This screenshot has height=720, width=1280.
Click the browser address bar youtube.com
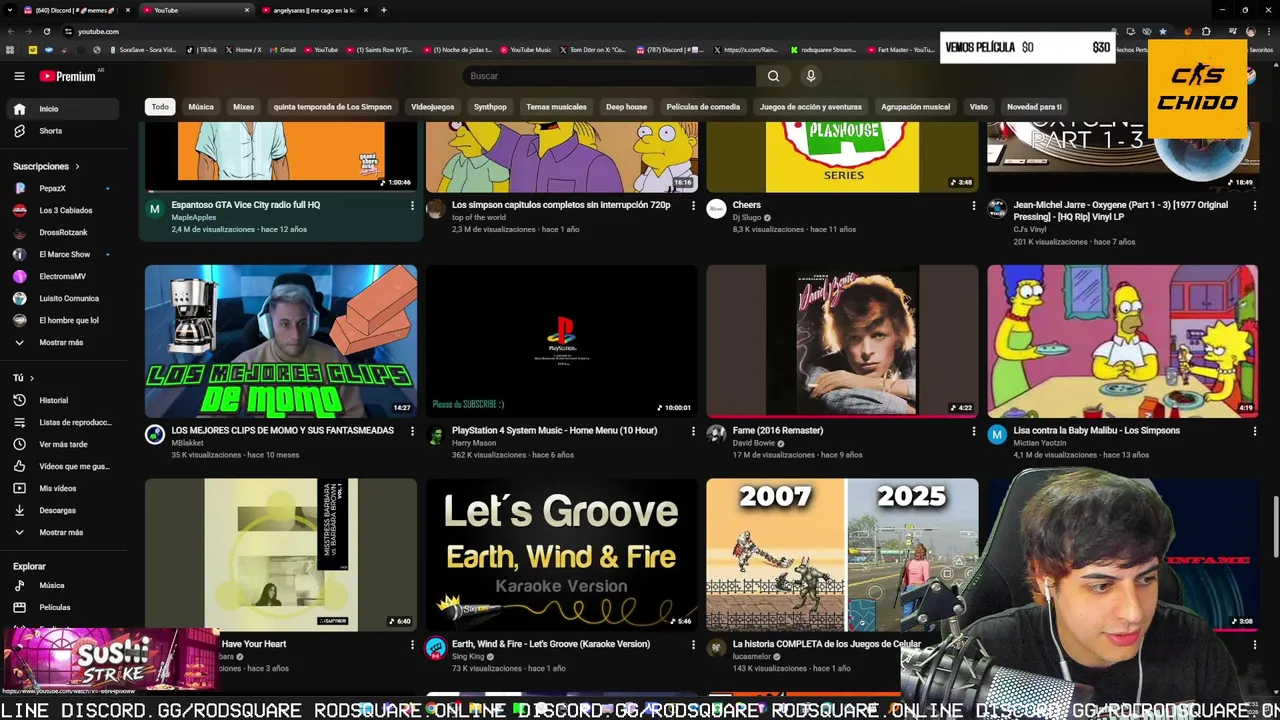click(98, 31)
